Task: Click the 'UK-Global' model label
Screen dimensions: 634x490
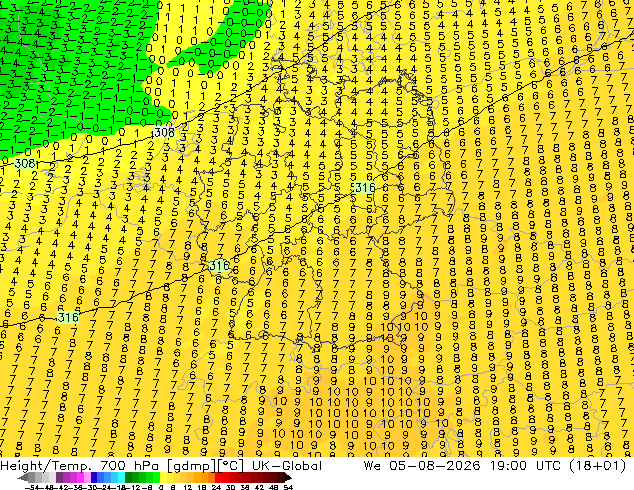Action: (287, 466)
